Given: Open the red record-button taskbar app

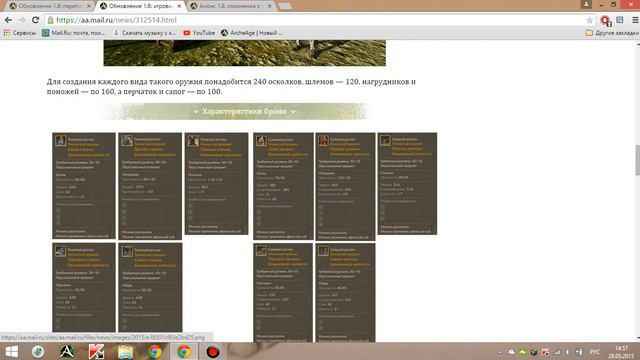Looking at the screenshot, I should point(213,351).
